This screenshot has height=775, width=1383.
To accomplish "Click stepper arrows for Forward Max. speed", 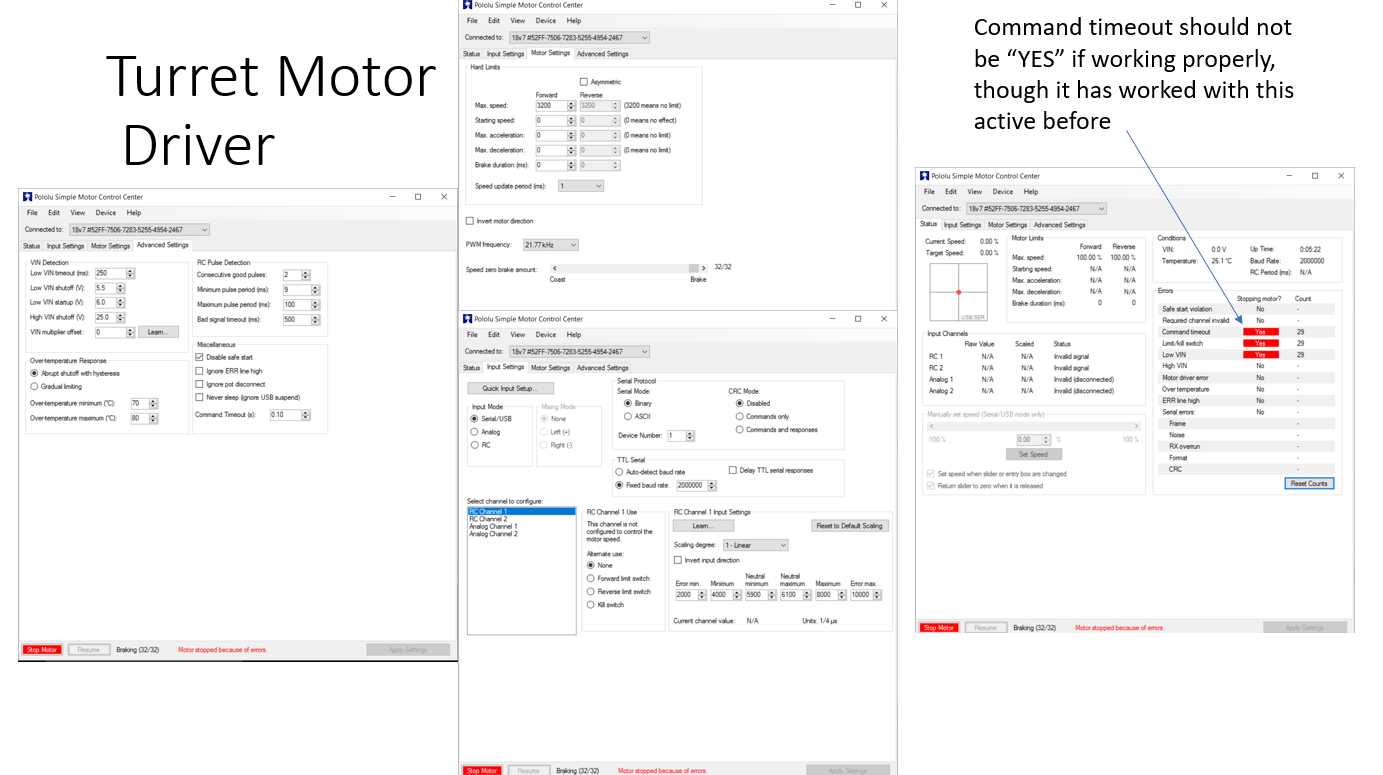I will 571,105.
